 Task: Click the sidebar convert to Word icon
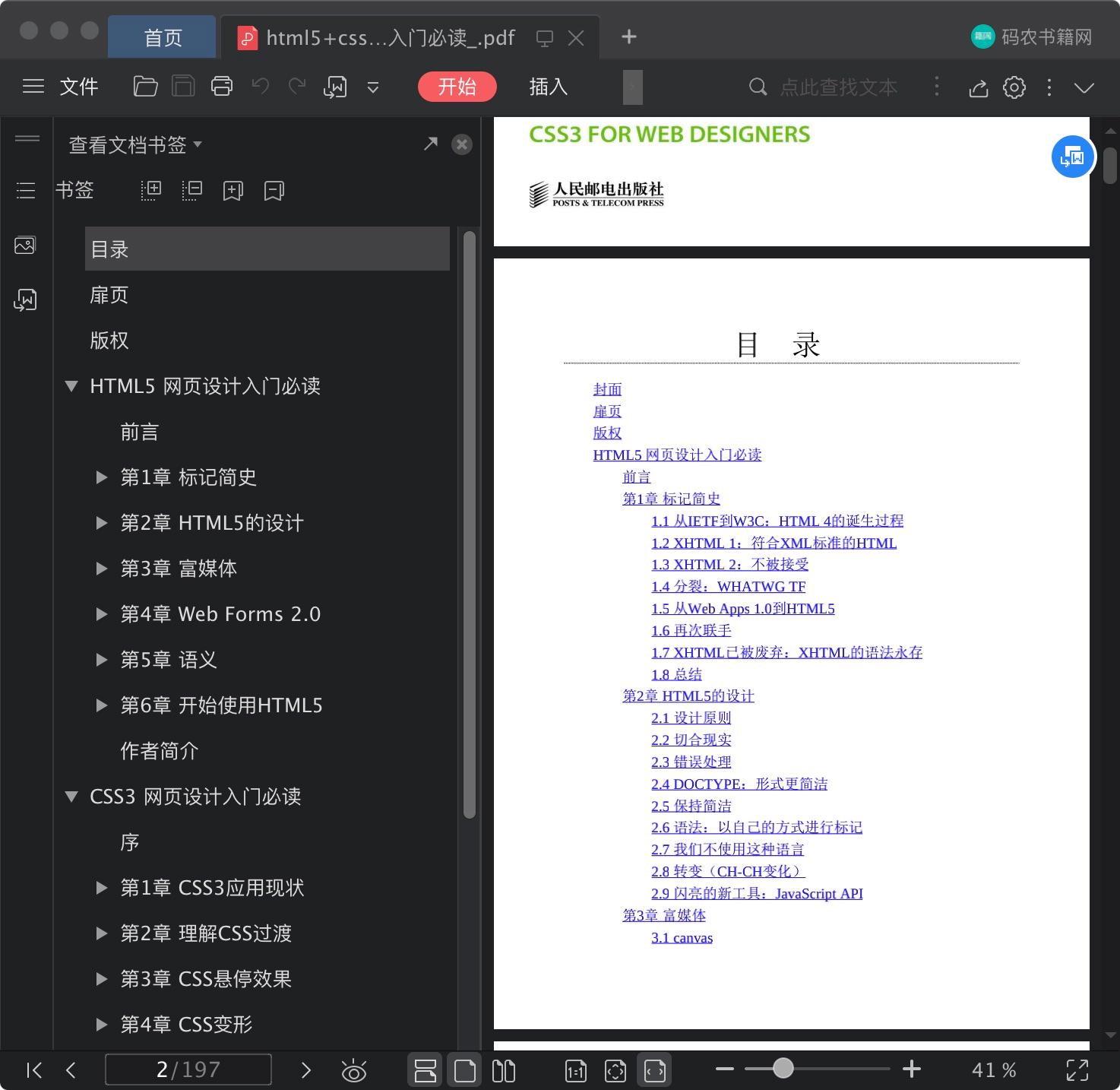(25, 299)
